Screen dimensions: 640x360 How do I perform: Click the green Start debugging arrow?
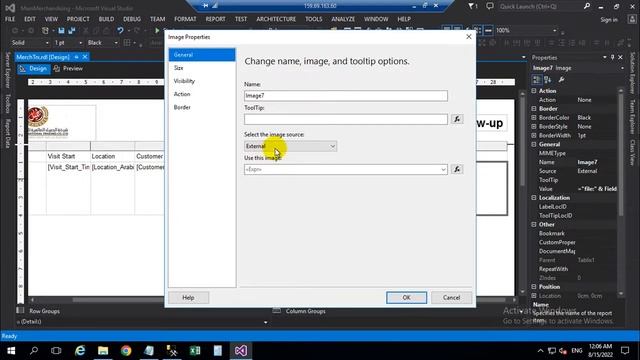click(x=157, y=31)
